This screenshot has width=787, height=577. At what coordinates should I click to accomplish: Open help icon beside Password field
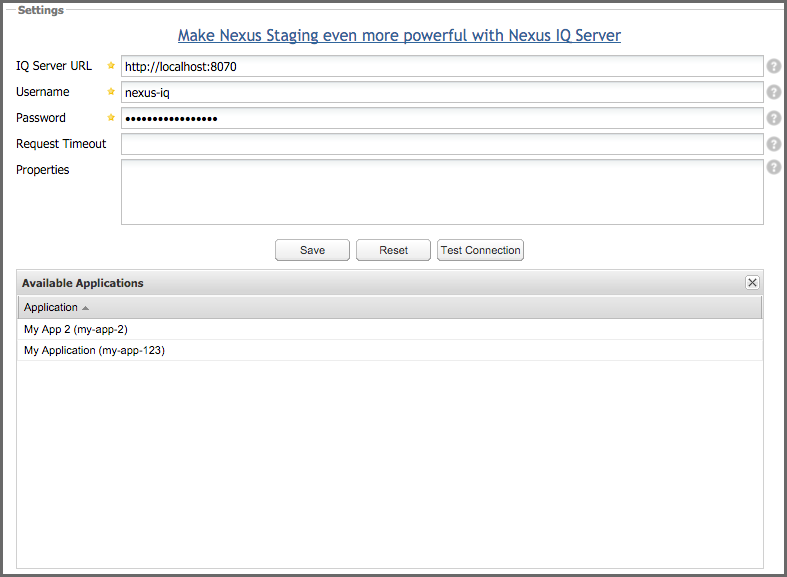pos(773,118)
